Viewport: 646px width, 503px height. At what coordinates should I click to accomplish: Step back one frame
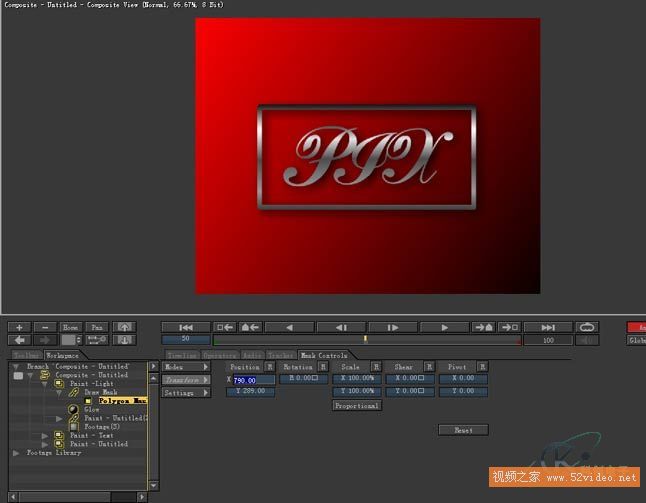coord(341,327)
